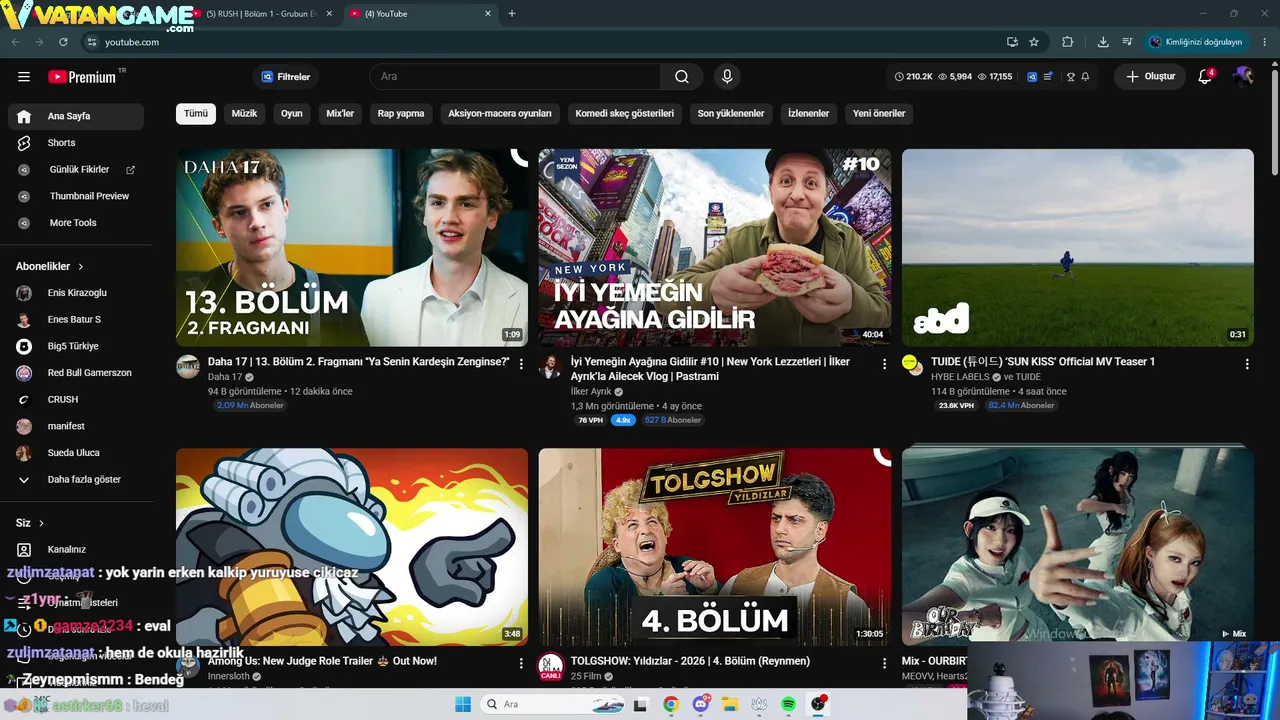1280x720 pixels.
Task: Bookmark this page with the star
Action: [x=1034, y=42]
